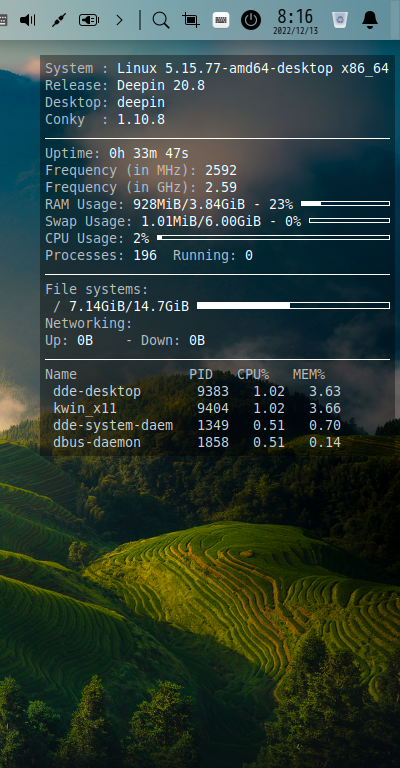
Task: Open the on-screen keyboard icon
Action: [x=221, y=20]
